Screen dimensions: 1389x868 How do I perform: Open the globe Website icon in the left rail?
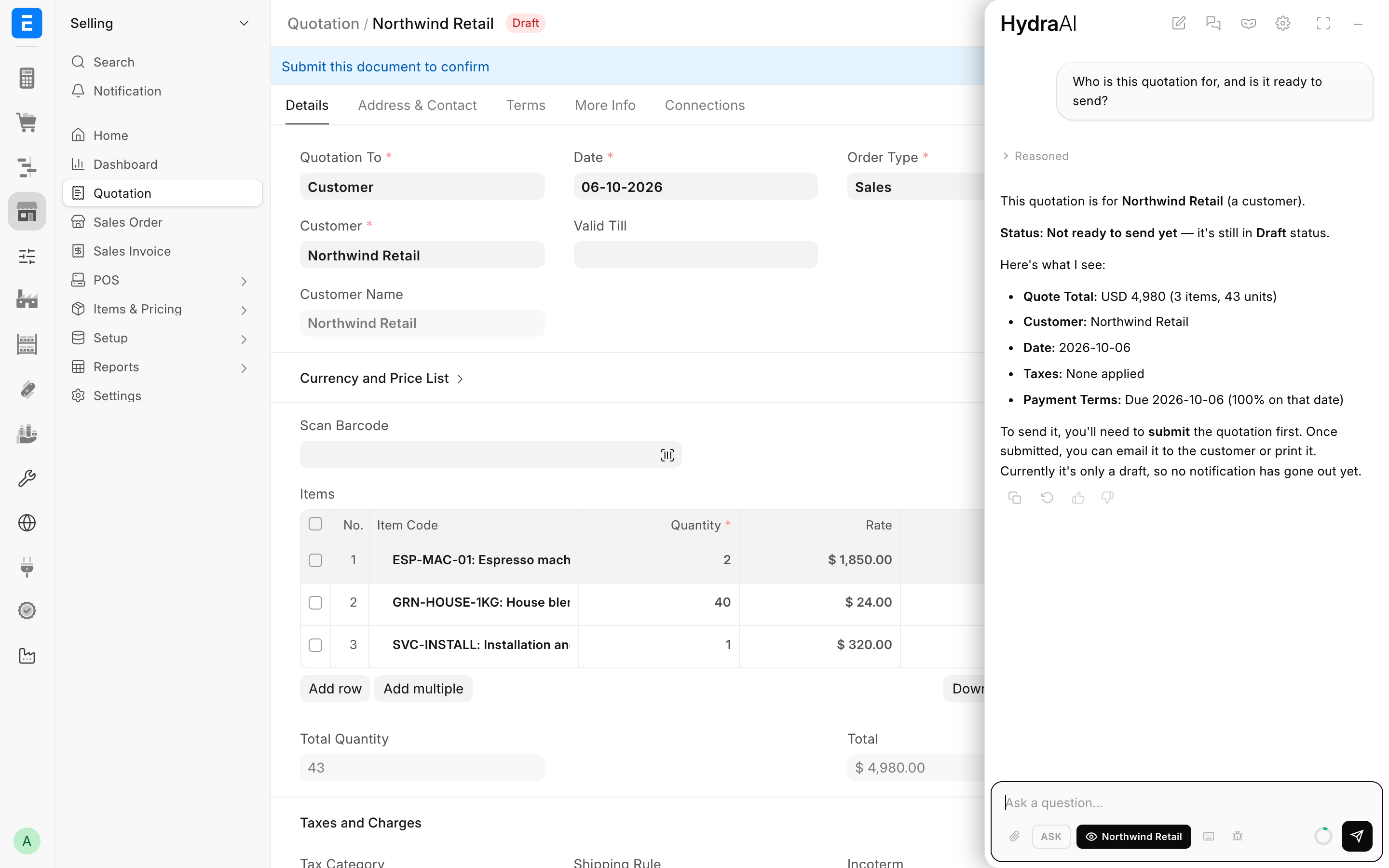point(27,522)
